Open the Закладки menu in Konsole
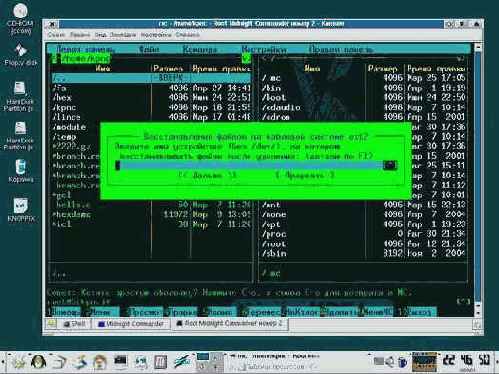The width and height of the screenshot is (499, 374). (123, 35)
